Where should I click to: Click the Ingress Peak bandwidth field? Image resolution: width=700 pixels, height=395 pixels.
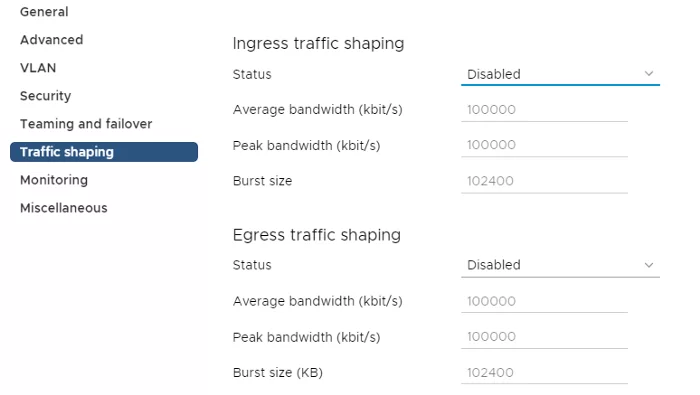[x=544, y=145]
